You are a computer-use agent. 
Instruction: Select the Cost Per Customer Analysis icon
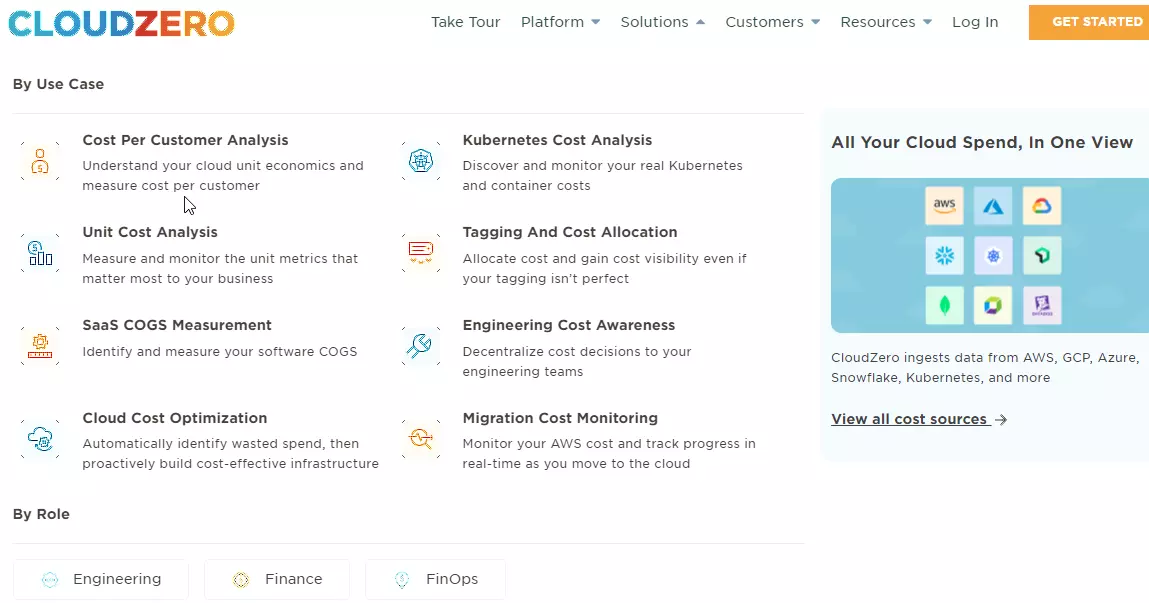(x=40, y=160)
